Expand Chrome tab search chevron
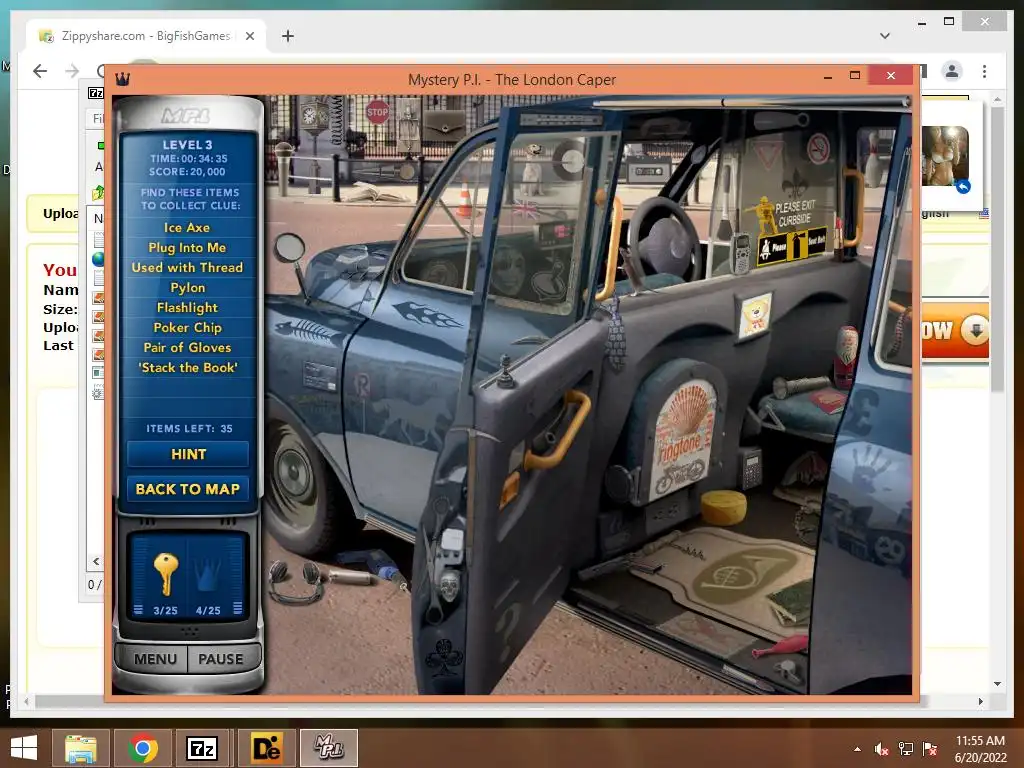 885,36
